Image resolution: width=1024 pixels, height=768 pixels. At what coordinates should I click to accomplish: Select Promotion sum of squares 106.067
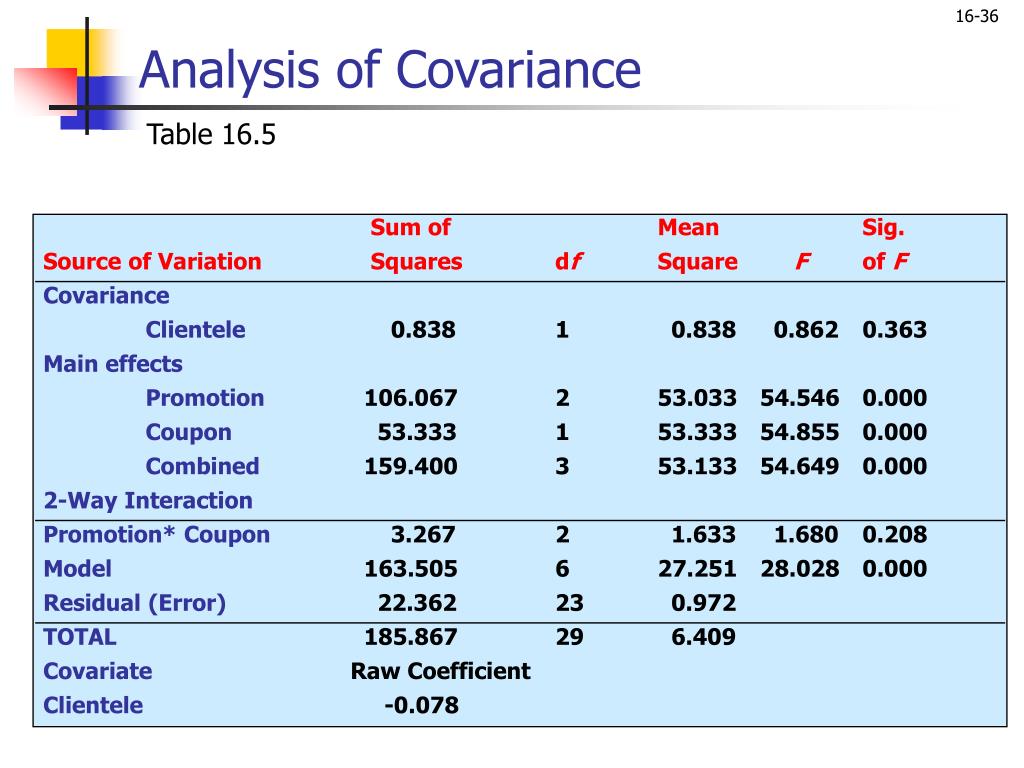point(411,398)
